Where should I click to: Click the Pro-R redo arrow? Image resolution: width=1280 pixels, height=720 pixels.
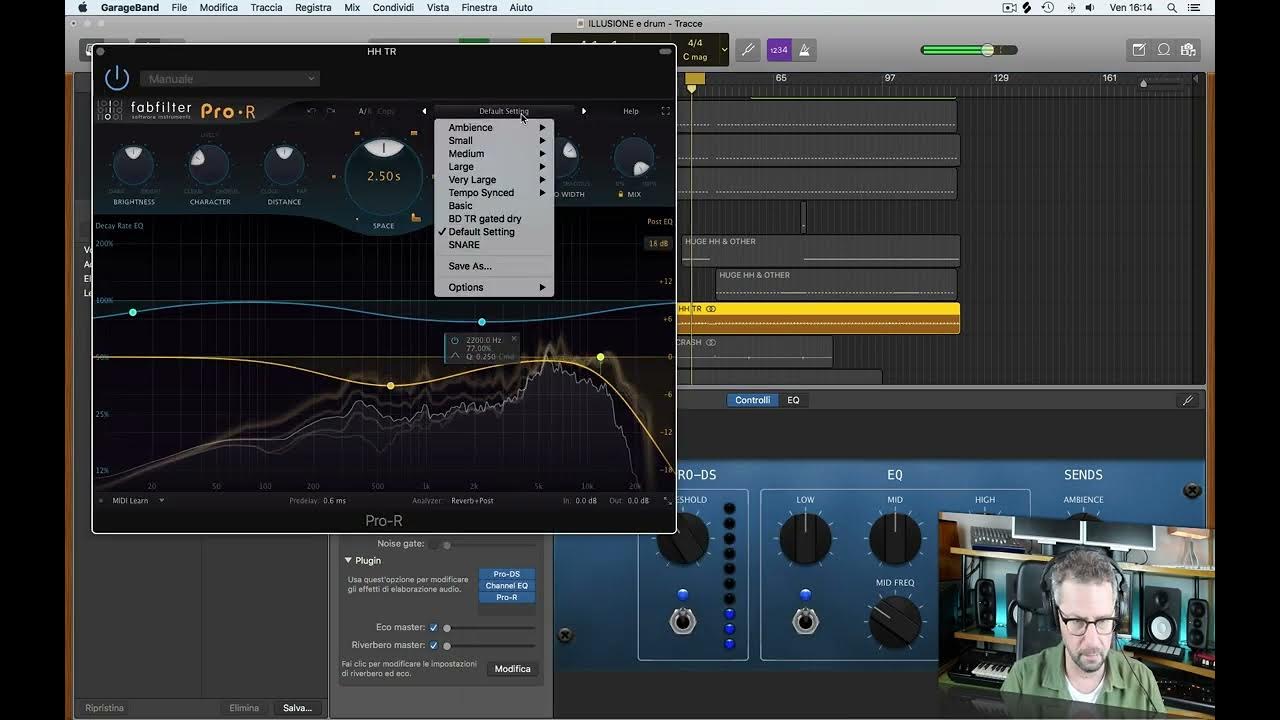point(331,111)
